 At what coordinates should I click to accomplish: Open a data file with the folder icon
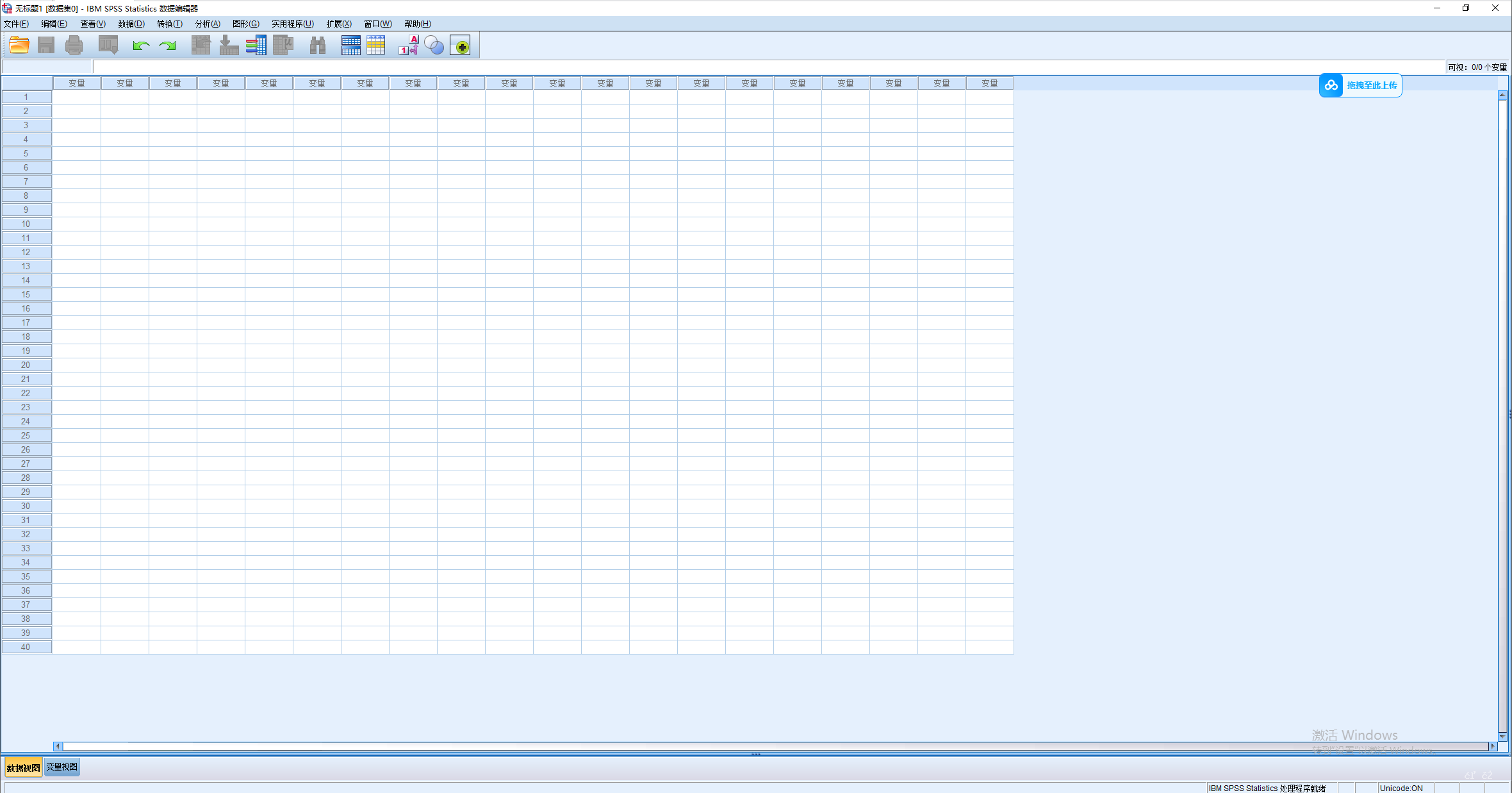pyautogui.click(x=19, y=45)
